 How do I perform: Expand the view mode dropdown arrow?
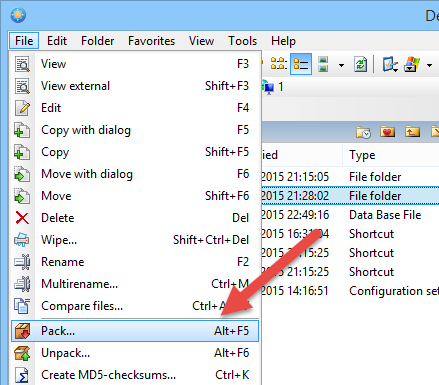pyautogui.click(x=341, y=65)
